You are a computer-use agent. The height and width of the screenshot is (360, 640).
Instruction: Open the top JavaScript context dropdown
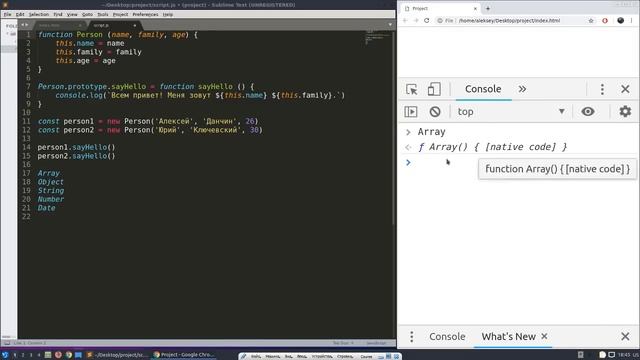coord(511,111)
